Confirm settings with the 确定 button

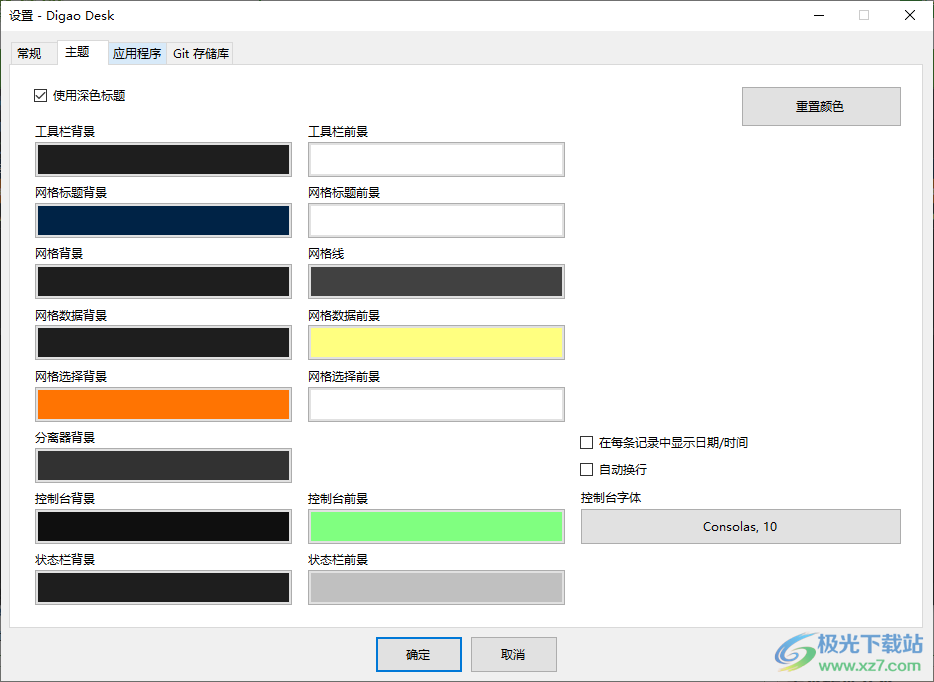click(418, 654)
